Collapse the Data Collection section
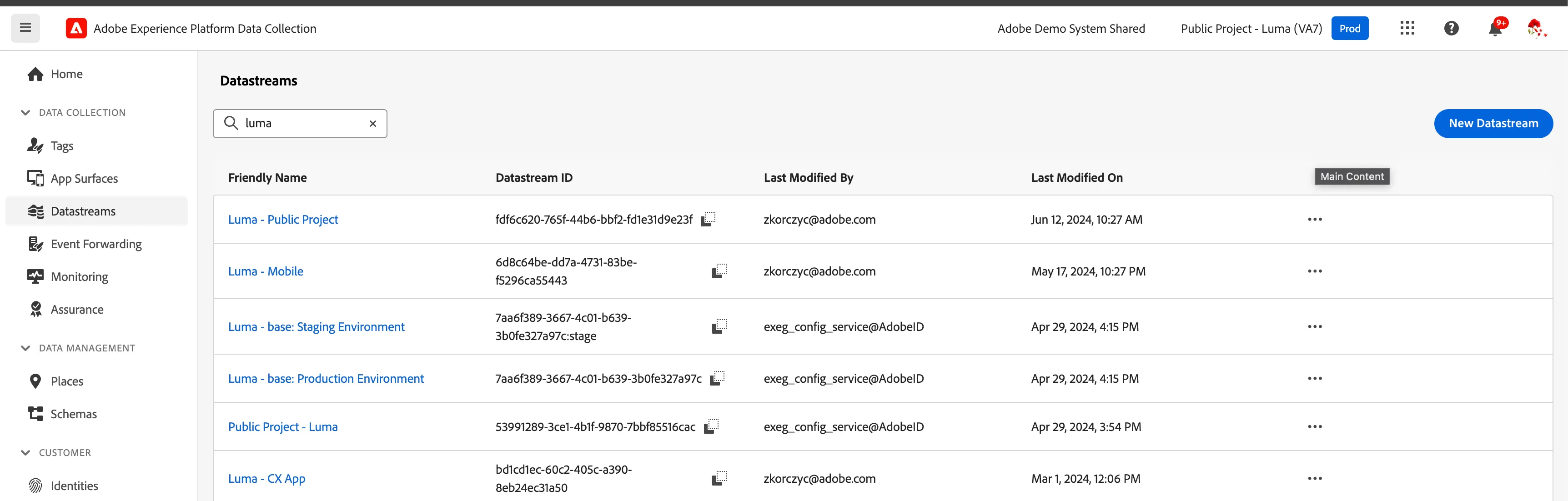Screen dimensions: 1568x501 coord(25,113)
